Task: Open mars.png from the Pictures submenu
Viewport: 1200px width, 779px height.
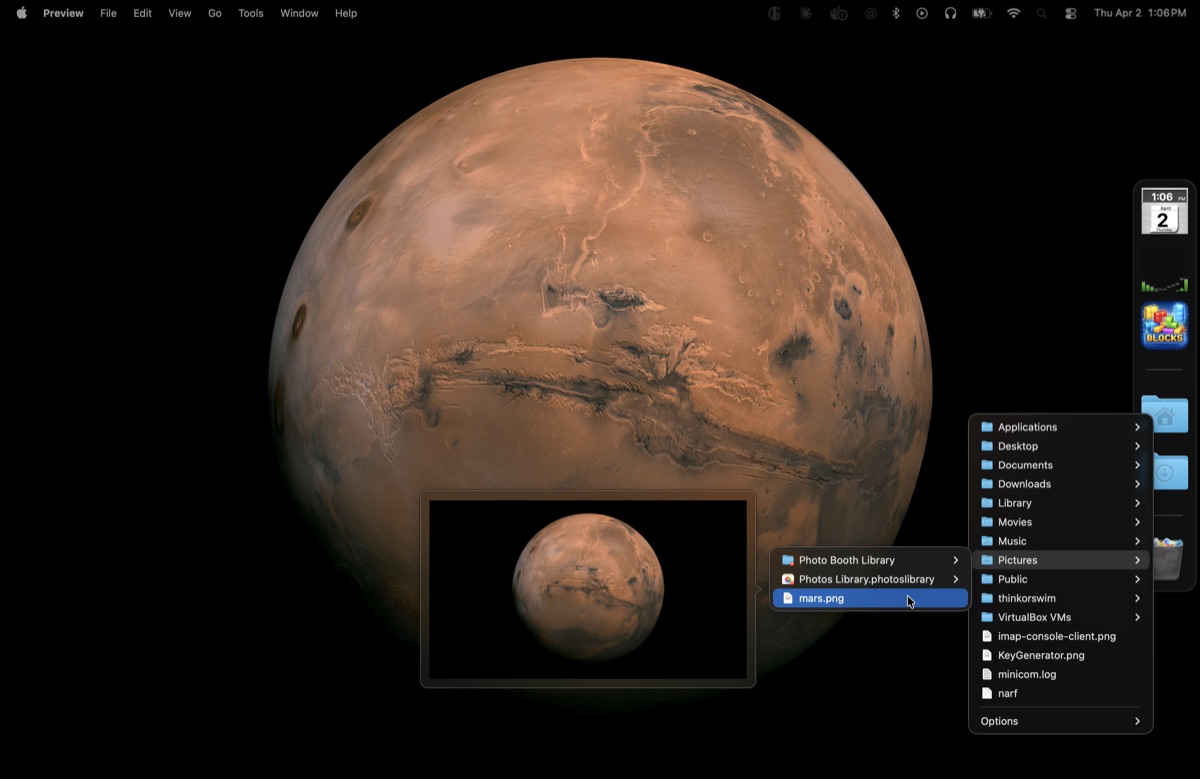Action: pos(870,598)
